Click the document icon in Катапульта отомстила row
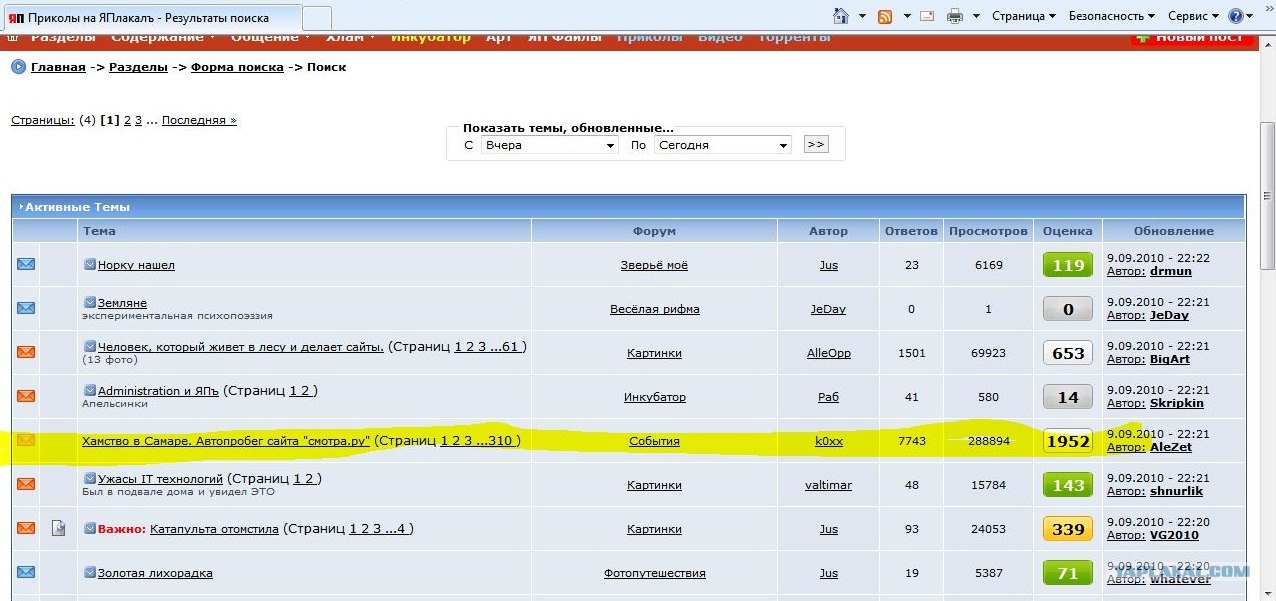Viewport: 1276px width, 601px height. [x=59, y=528]
